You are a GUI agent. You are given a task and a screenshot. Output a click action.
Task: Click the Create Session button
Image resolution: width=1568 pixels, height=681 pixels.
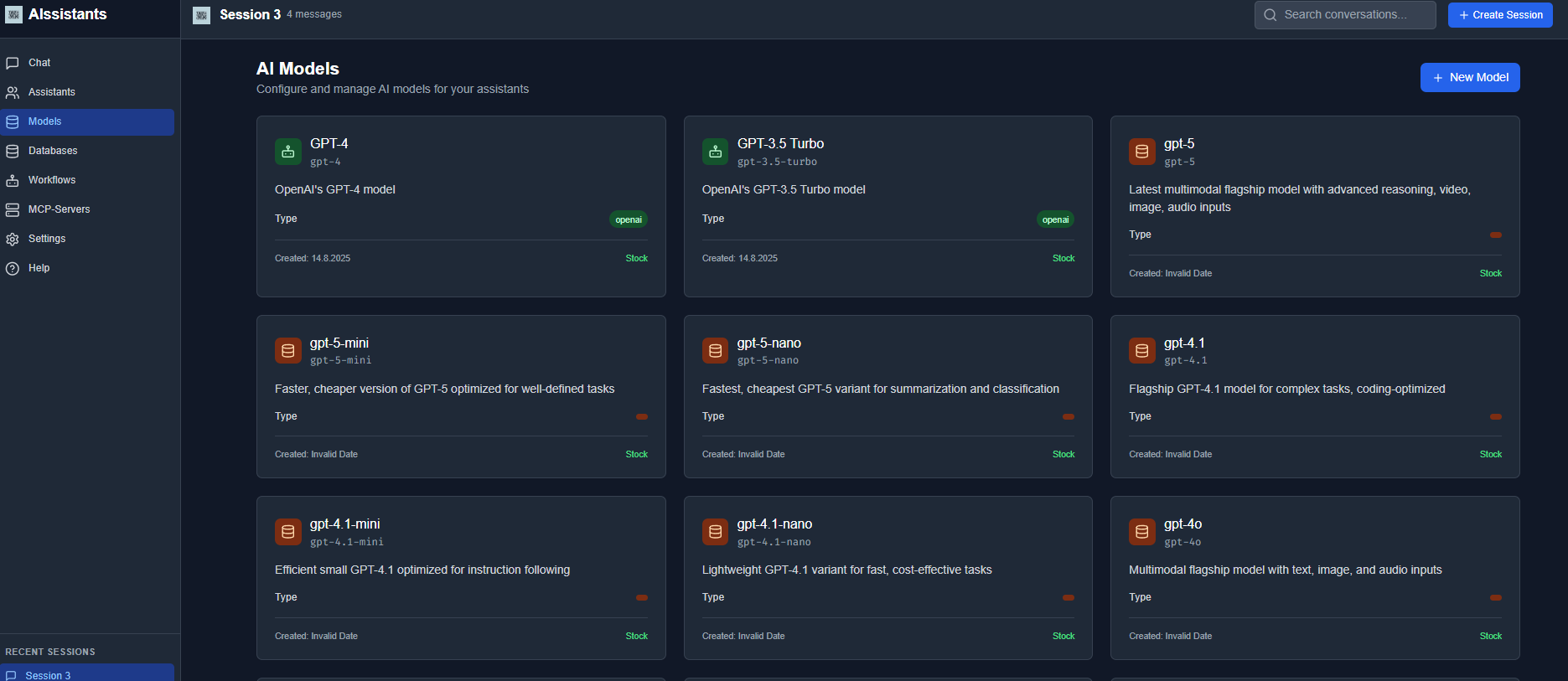tap(1500, 15)
